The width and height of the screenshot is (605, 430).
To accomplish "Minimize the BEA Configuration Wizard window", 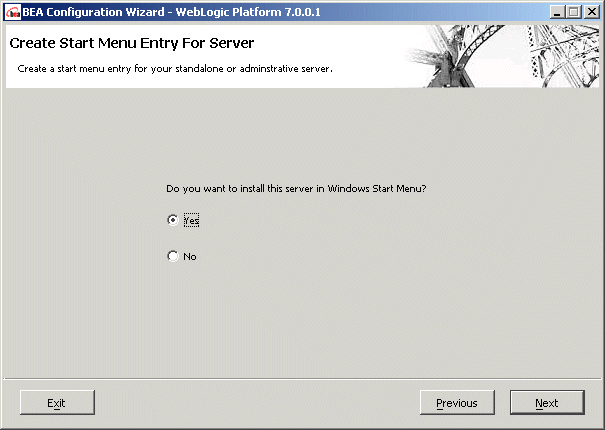I will point(556,12).
